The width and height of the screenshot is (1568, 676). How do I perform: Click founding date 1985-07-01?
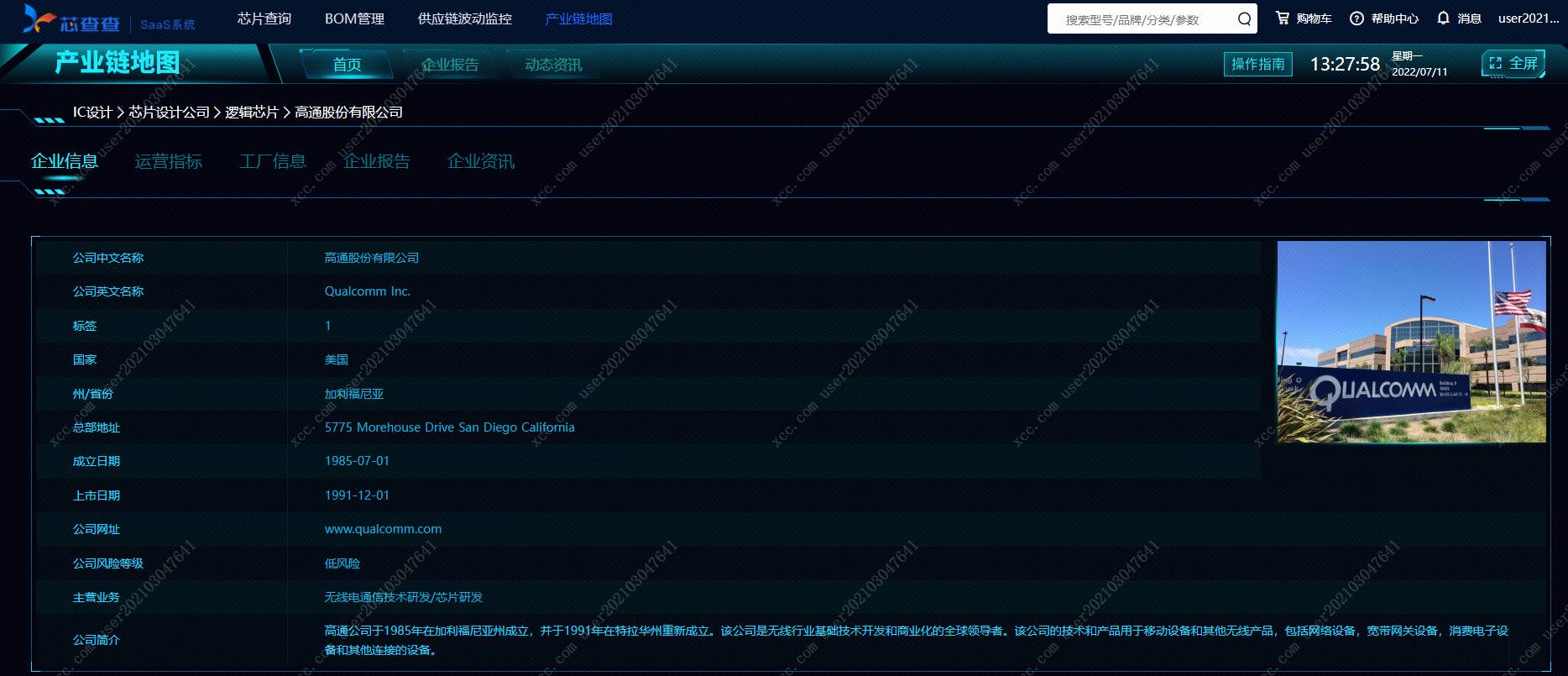[357, 461]
